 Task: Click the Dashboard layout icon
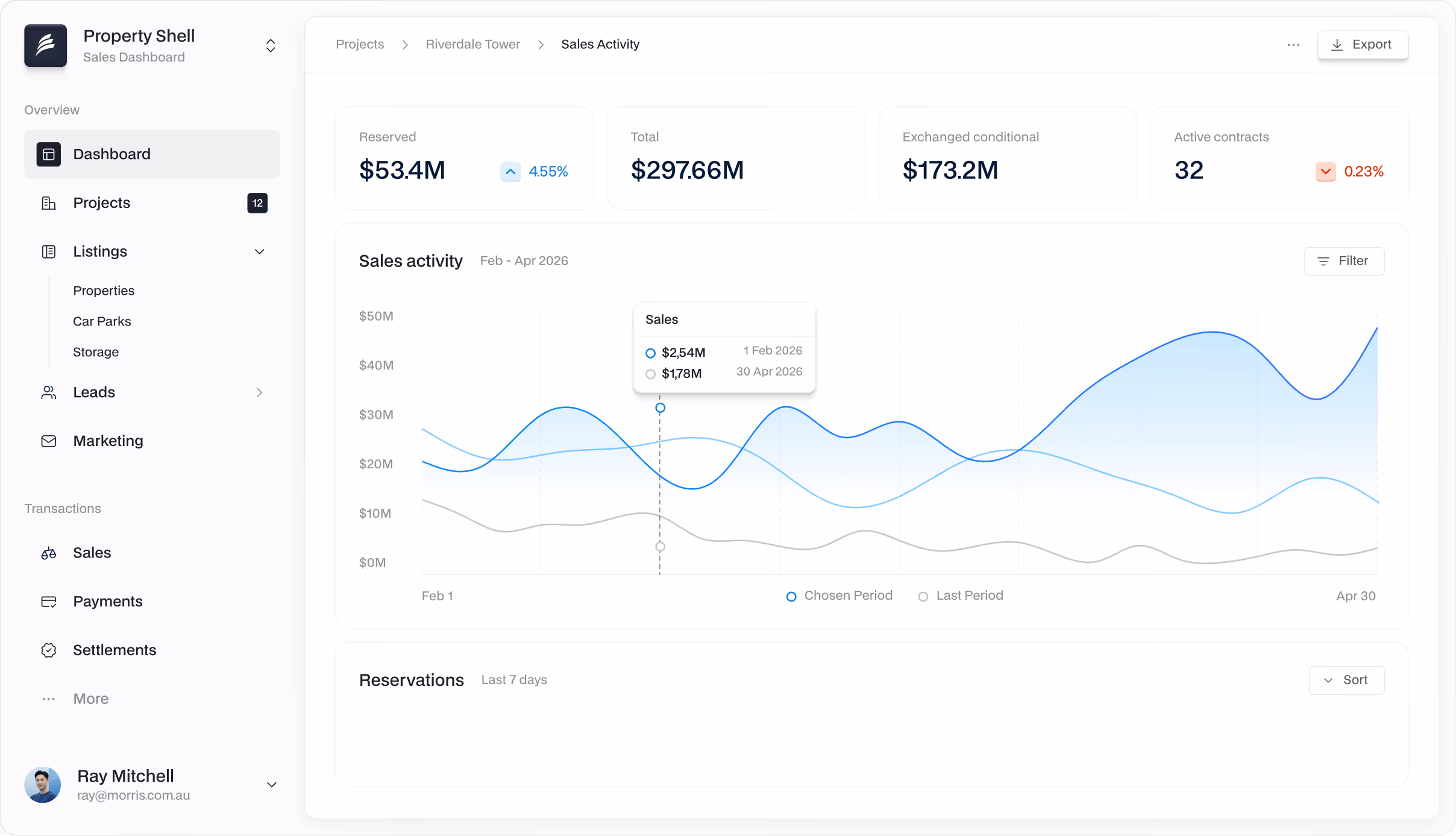click(49, 154)
